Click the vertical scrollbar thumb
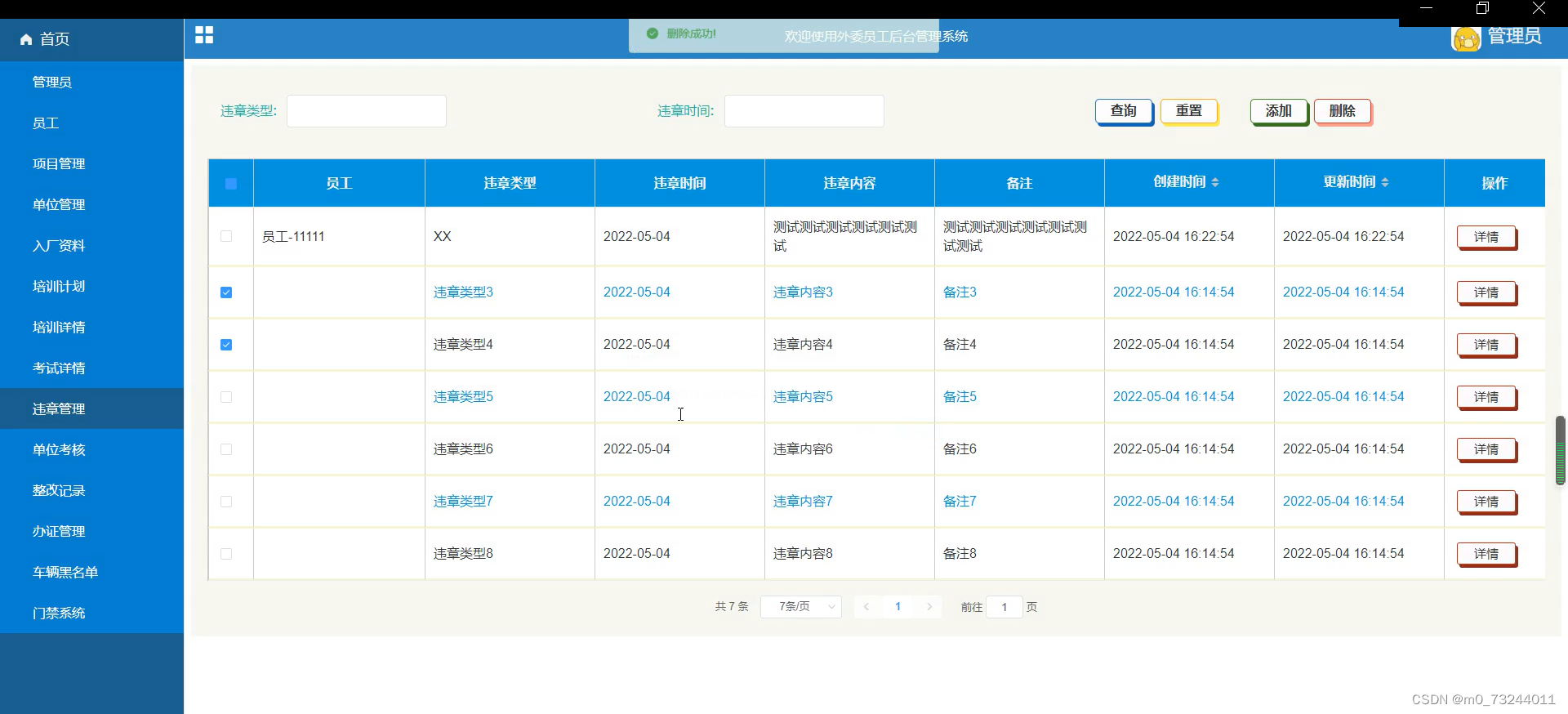The image size is (1568, 714). [1561, 450]
